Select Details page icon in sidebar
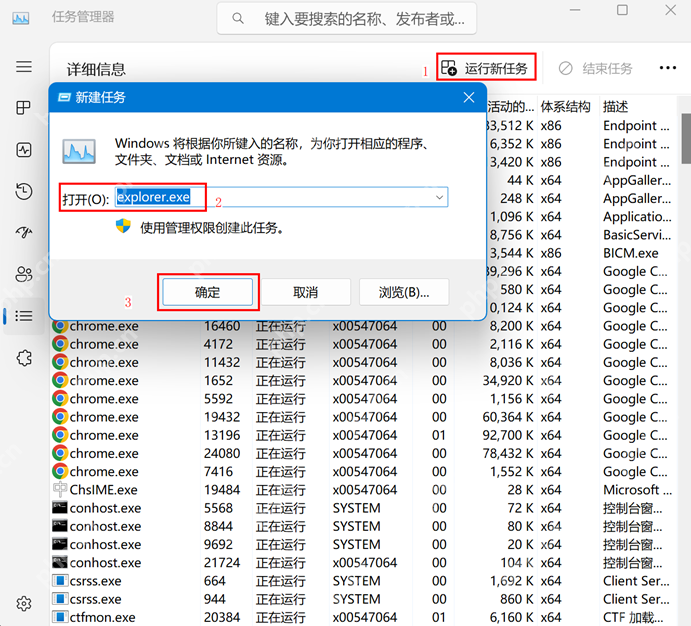 pos(24,316)
